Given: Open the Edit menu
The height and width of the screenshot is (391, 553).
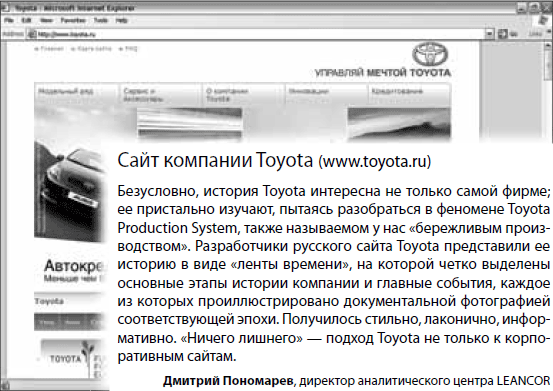Looking at the screenshot, I should tap(26, 20).
